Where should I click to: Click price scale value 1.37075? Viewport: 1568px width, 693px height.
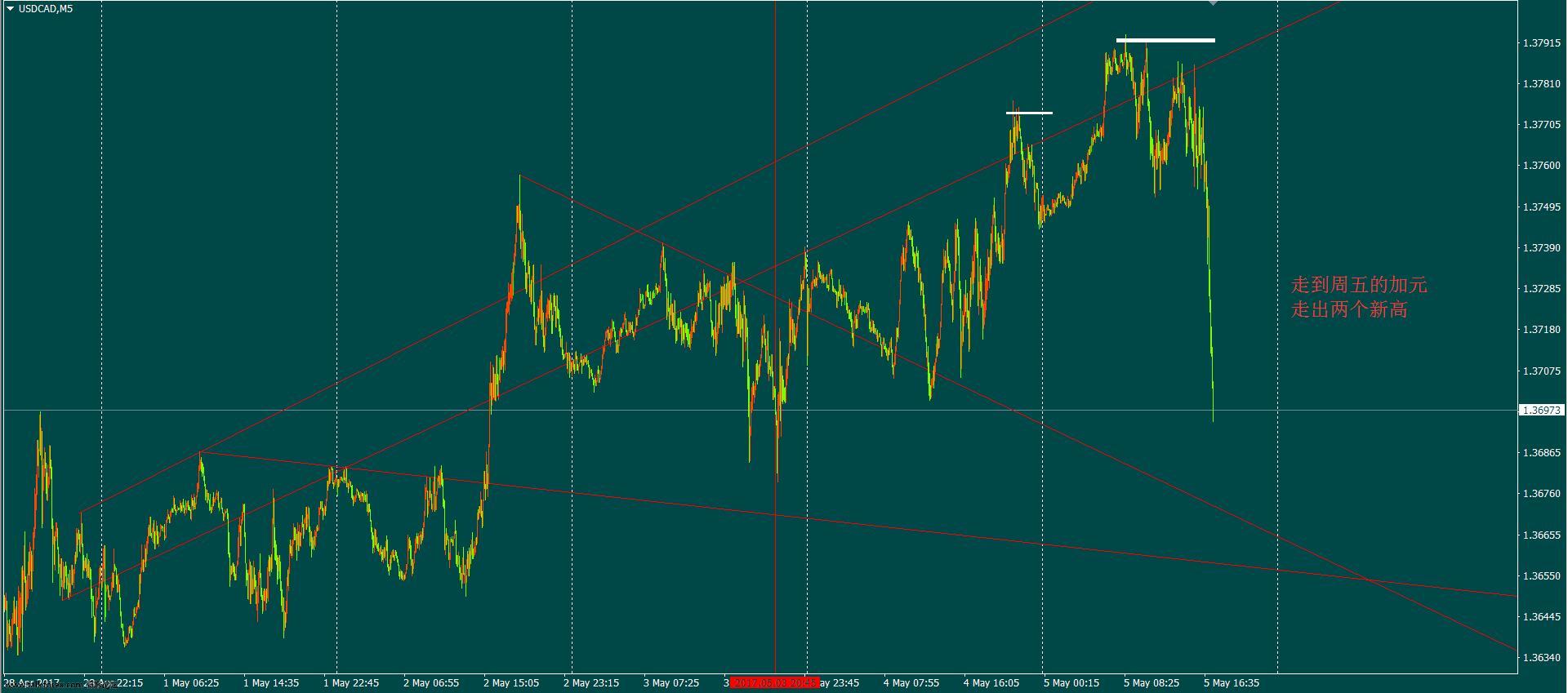pos(1542,371)
